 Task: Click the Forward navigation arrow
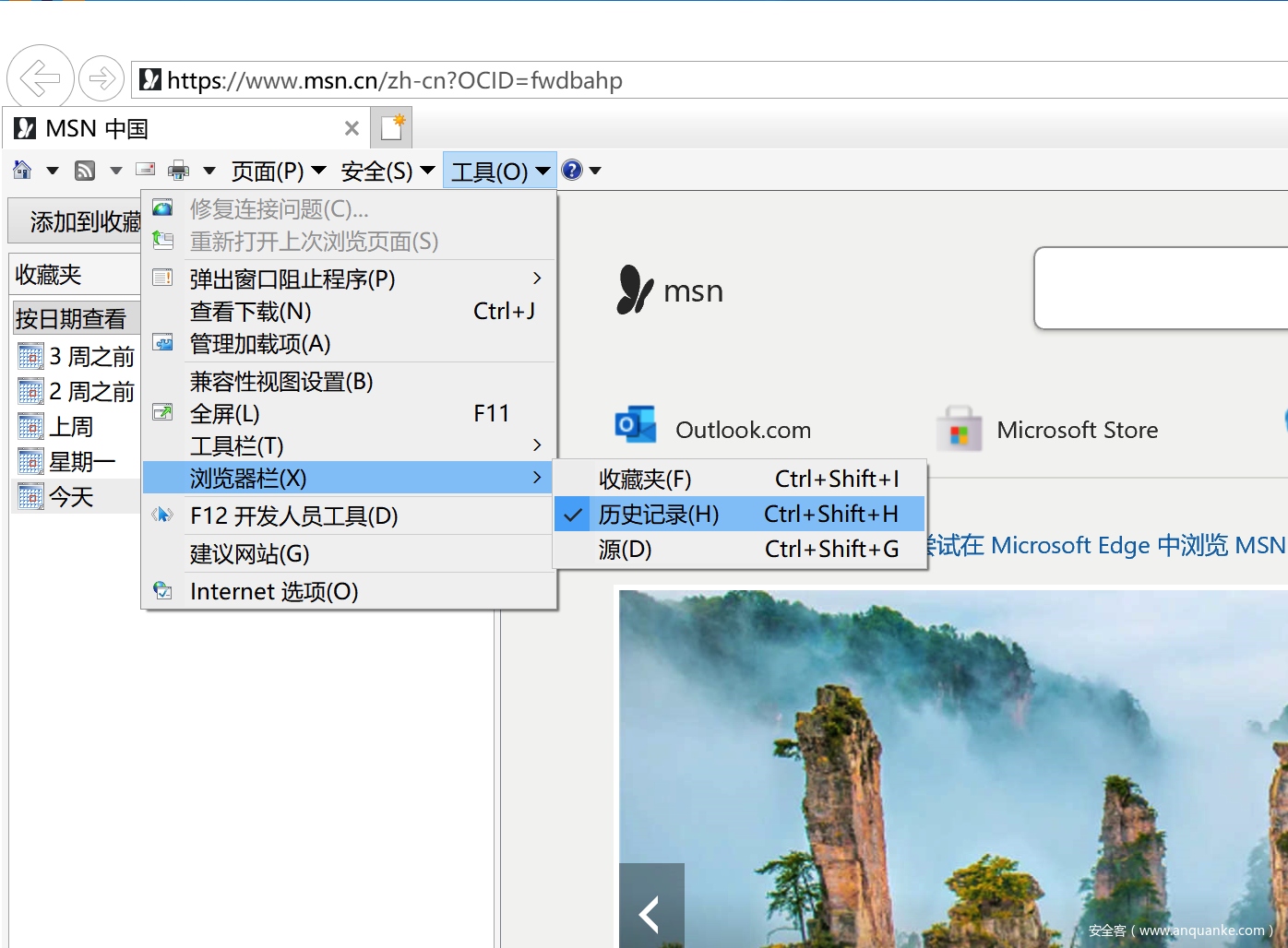pos(101,78)
